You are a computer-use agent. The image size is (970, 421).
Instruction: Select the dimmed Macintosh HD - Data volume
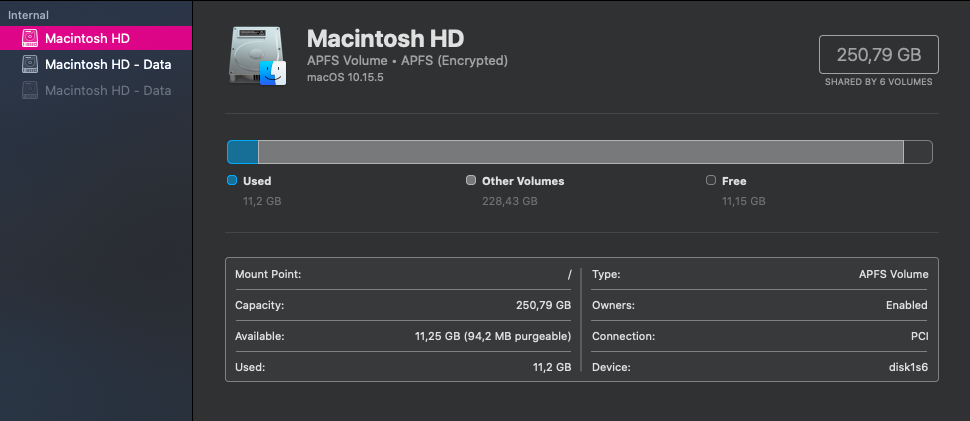coord(108,91)
